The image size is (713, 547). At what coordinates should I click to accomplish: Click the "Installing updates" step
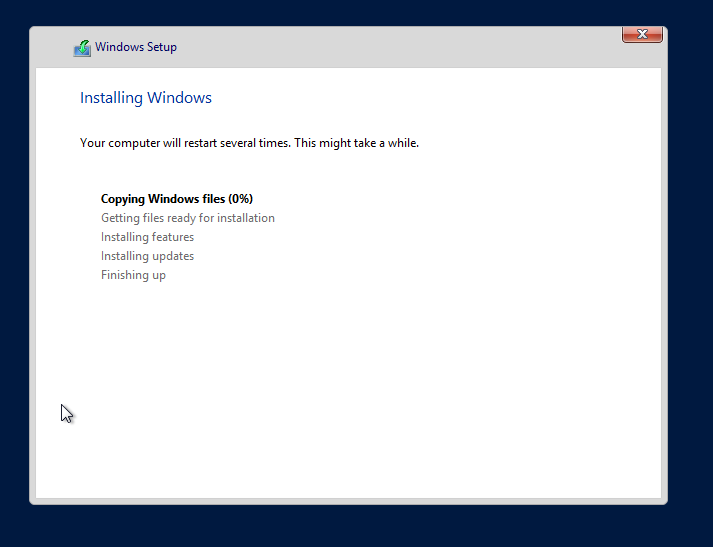click(147, 256)
